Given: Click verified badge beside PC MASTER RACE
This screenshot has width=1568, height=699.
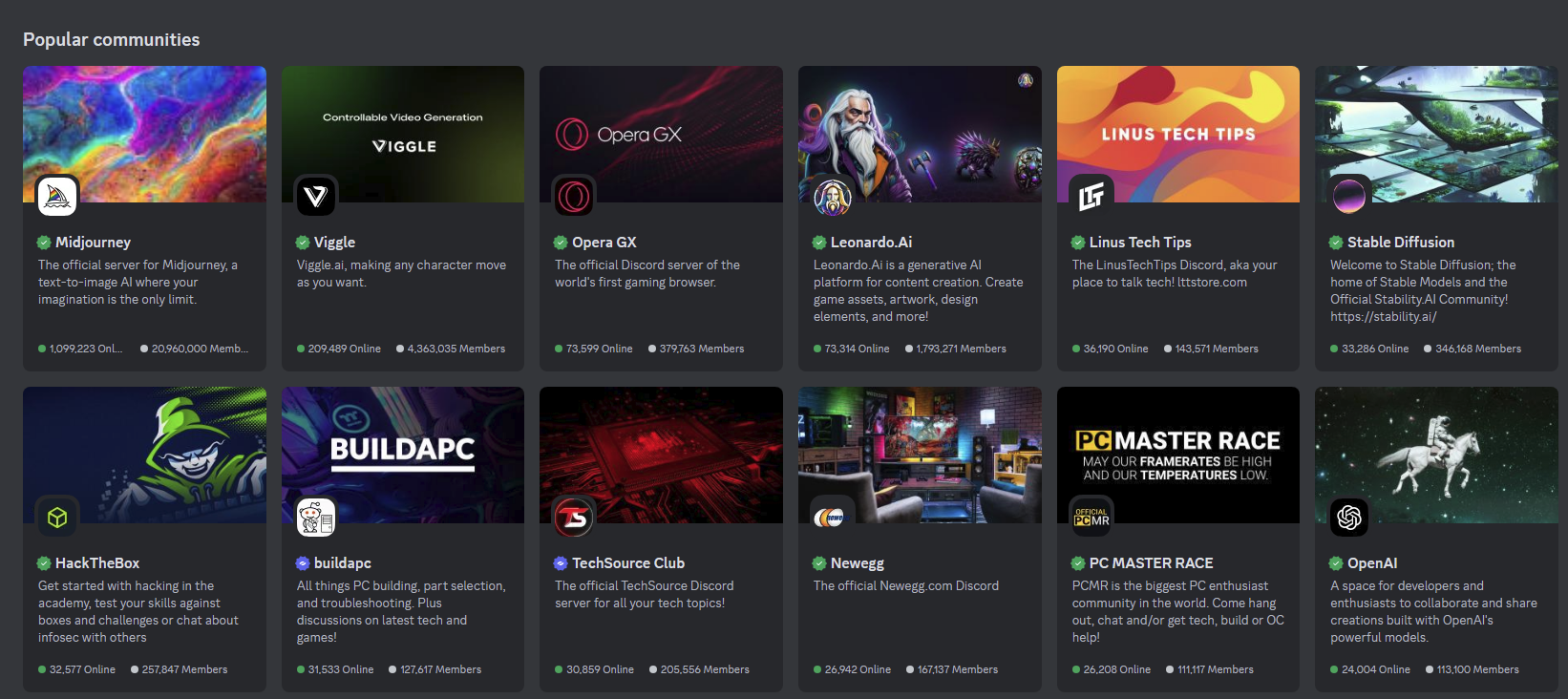Looking at the screenshot, I should (1078, 563).
